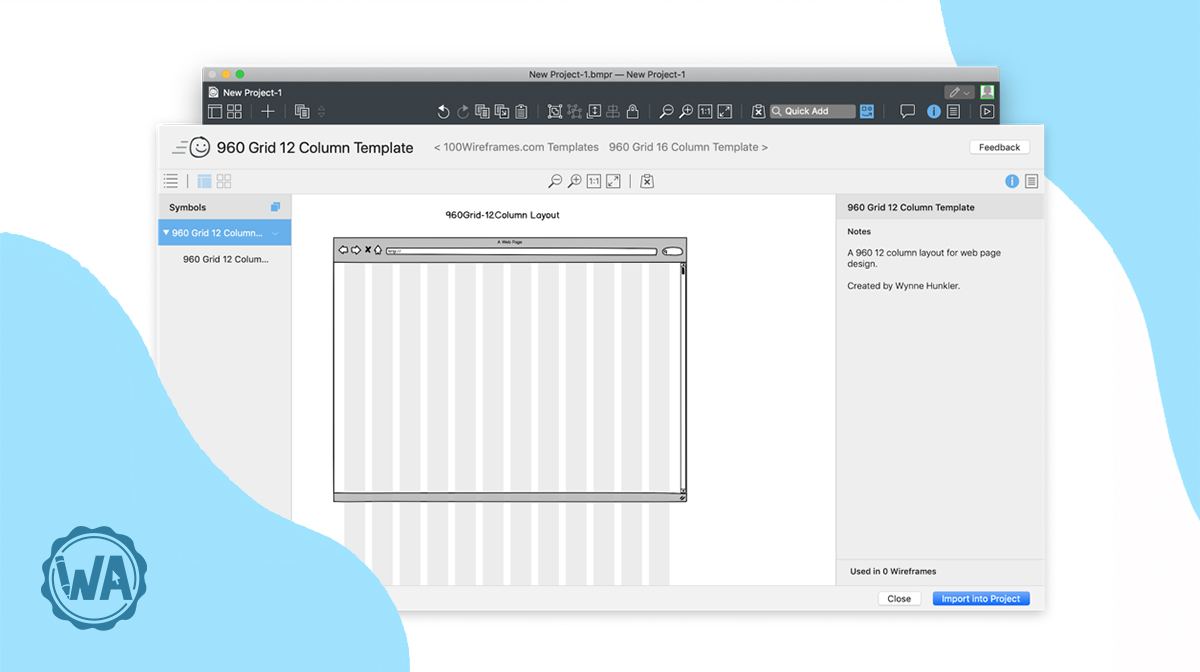Collapse the 960 Grid 12 Column symbols group
The width and height of the screenshot is (1200, 672).
tap(167, 232)
